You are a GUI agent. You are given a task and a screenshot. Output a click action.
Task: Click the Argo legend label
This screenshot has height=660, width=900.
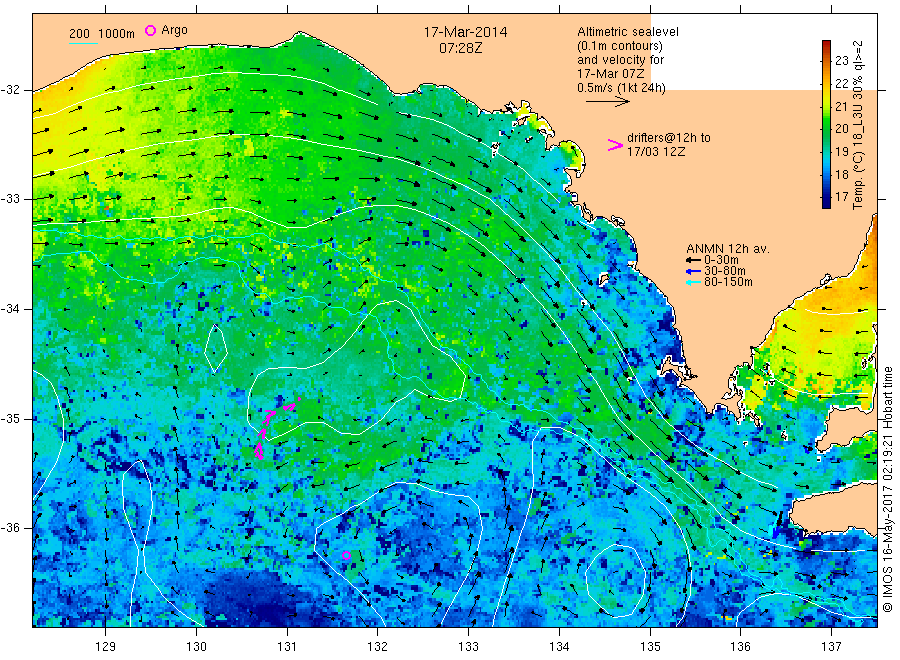point(174,30)
